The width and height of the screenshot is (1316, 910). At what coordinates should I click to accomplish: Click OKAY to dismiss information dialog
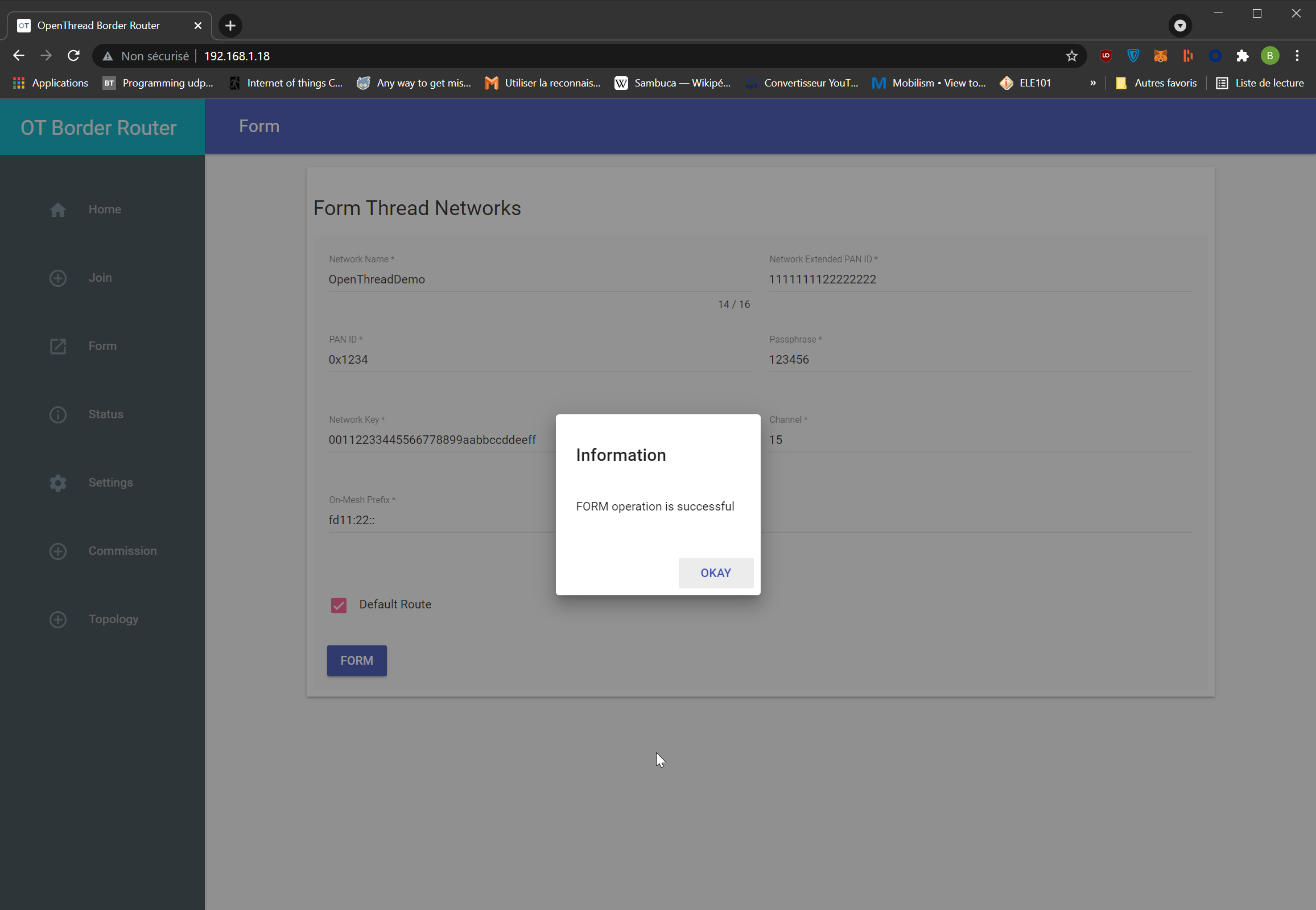click(x=716, y=572)
